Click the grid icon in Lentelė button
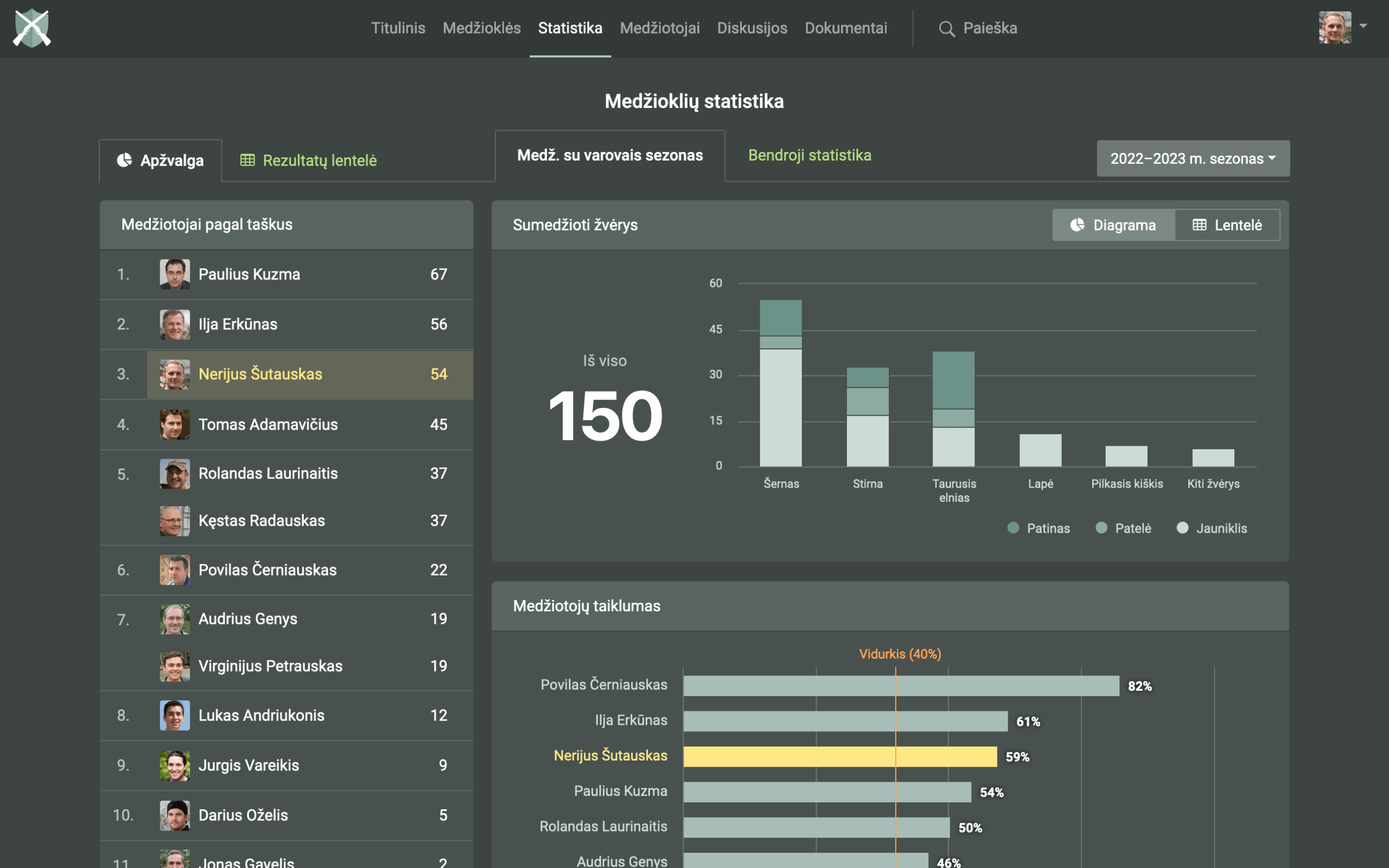The height and width of the screenshot is (868, 1389). (x=1199, y=225)
